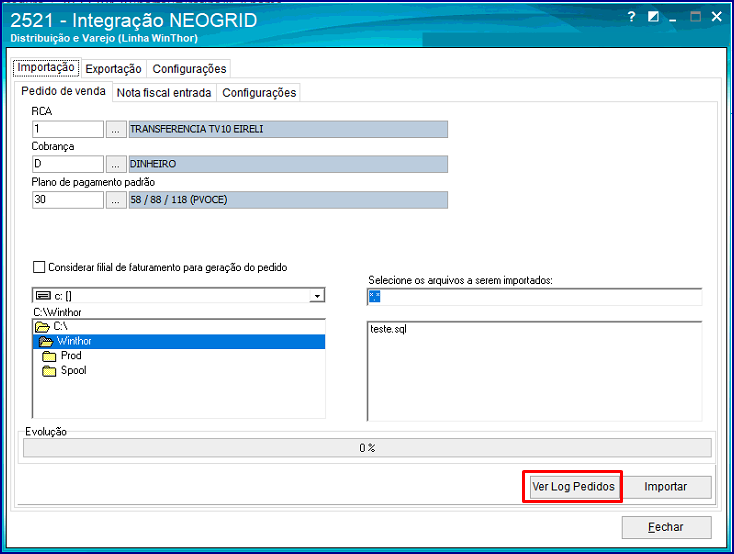
Task: Click the window style toggle icon in title bar
Action: pos(653,17)
